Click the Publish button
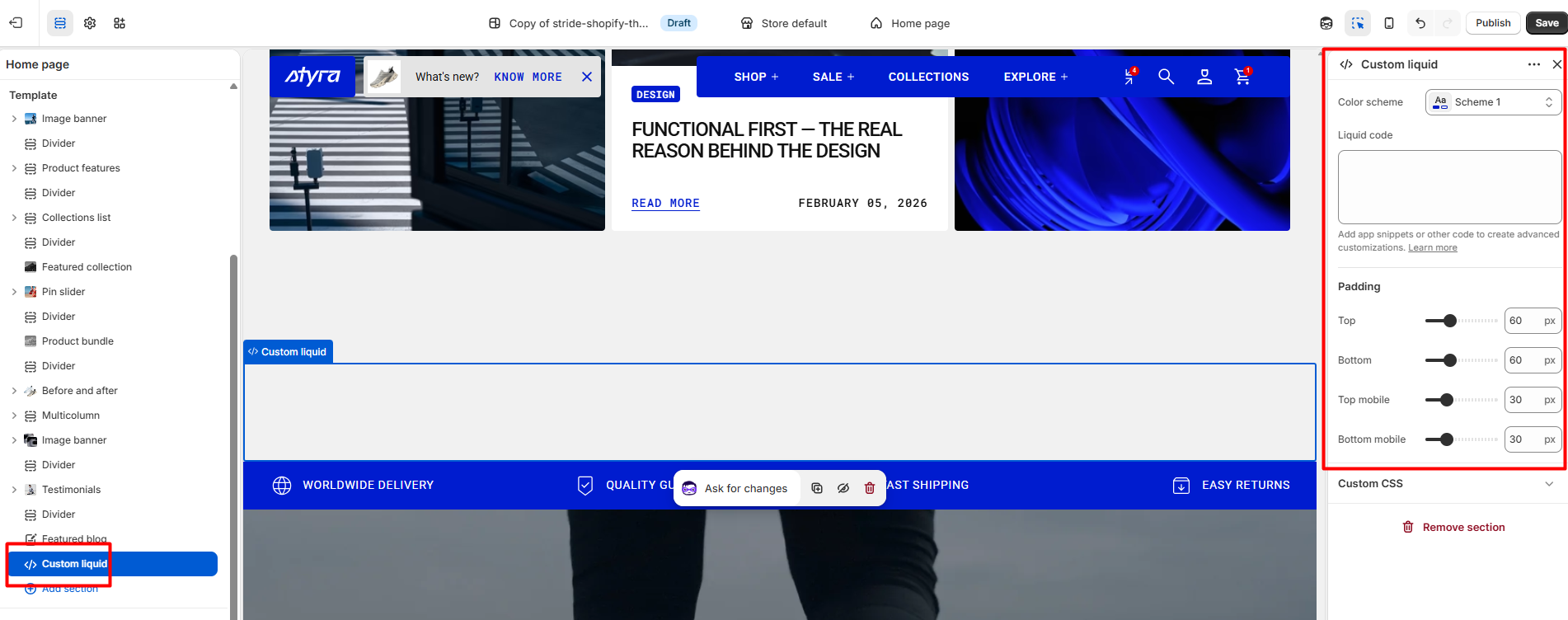Viewport: 1568px width, 620px height. click(x=1493, y=23)
